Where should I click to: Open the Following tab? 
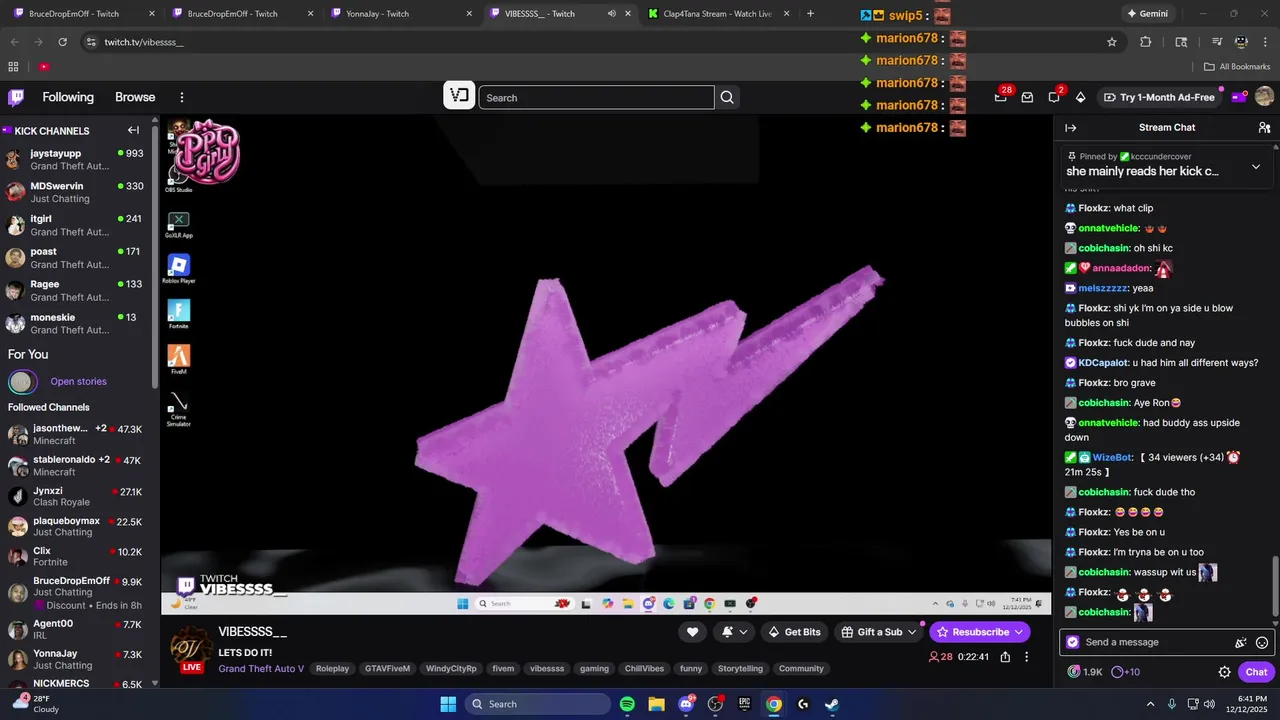coord(68,97)
